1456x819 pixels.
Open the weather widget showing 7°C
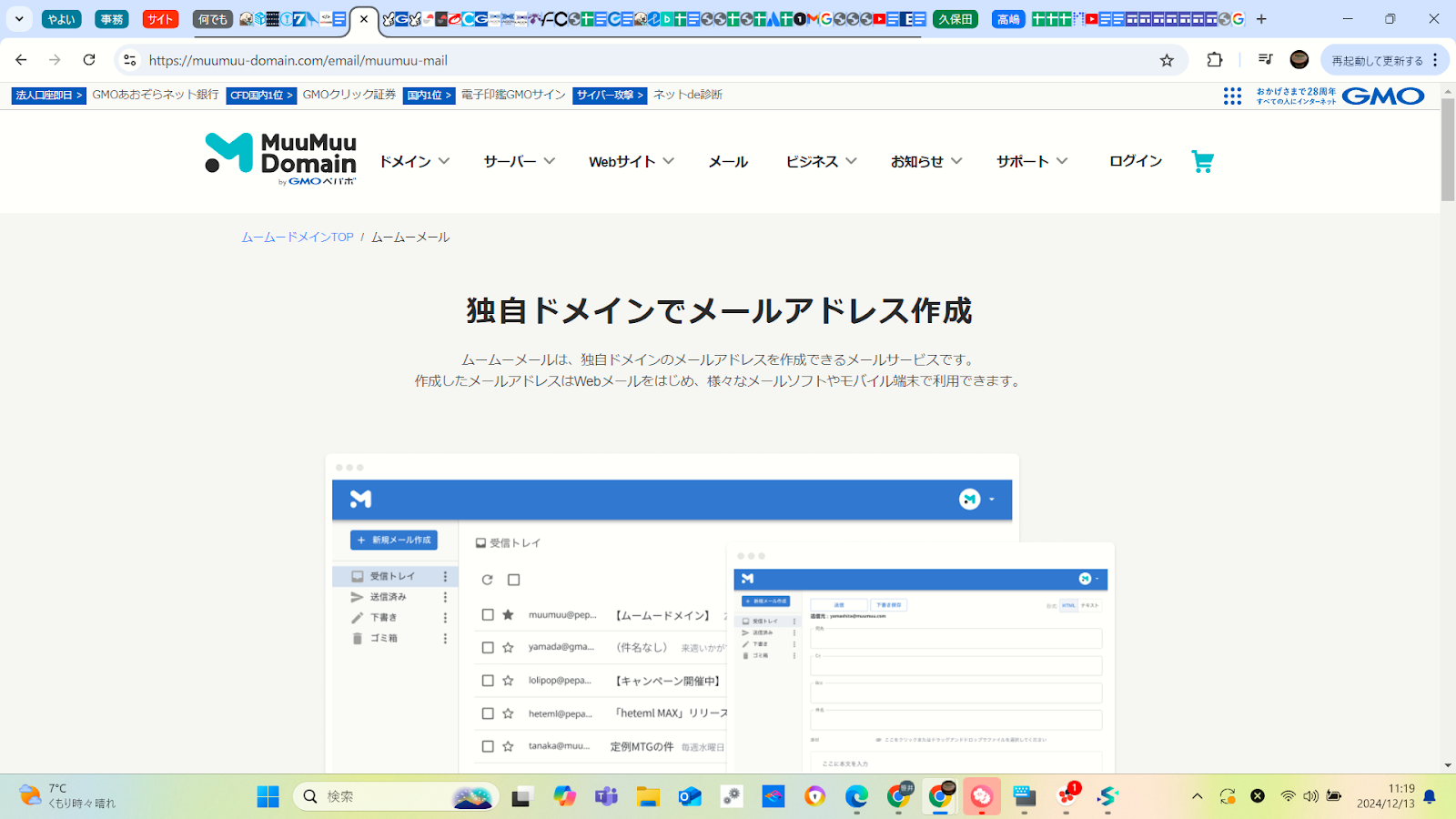(x=68, y=796)
